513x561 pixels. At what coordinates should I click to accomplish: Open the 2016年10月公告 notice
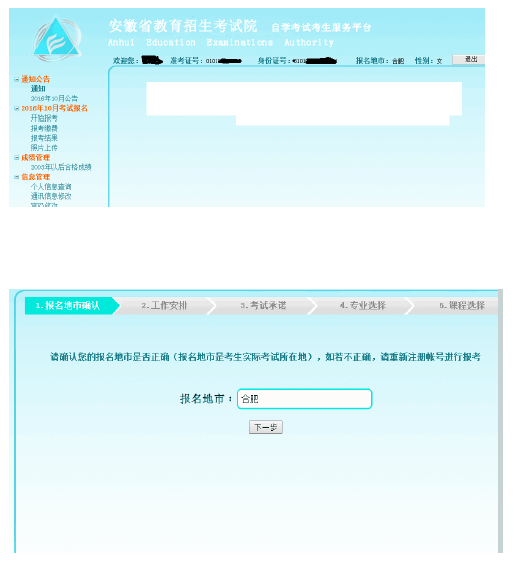coord(54,98)
